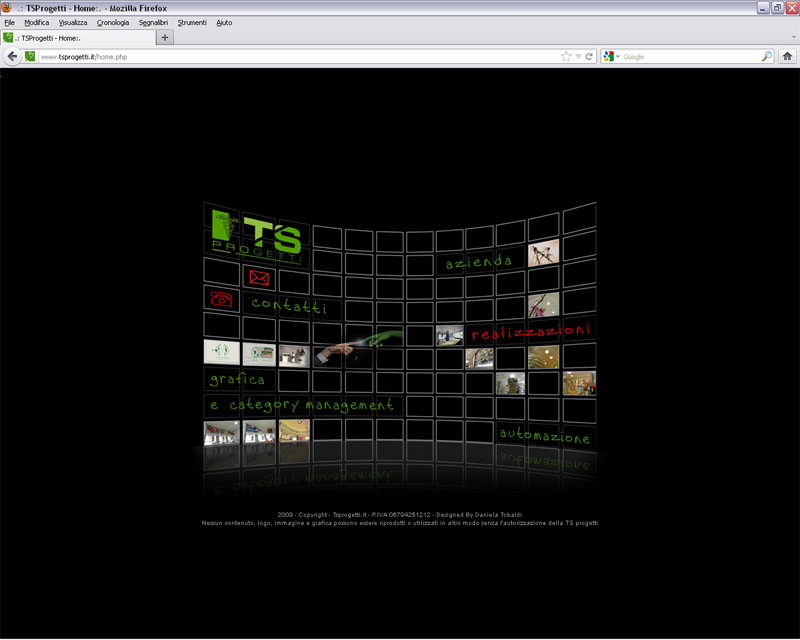Open the contatti link
This screenshot has height=640, width=800.
pos(289,304)
